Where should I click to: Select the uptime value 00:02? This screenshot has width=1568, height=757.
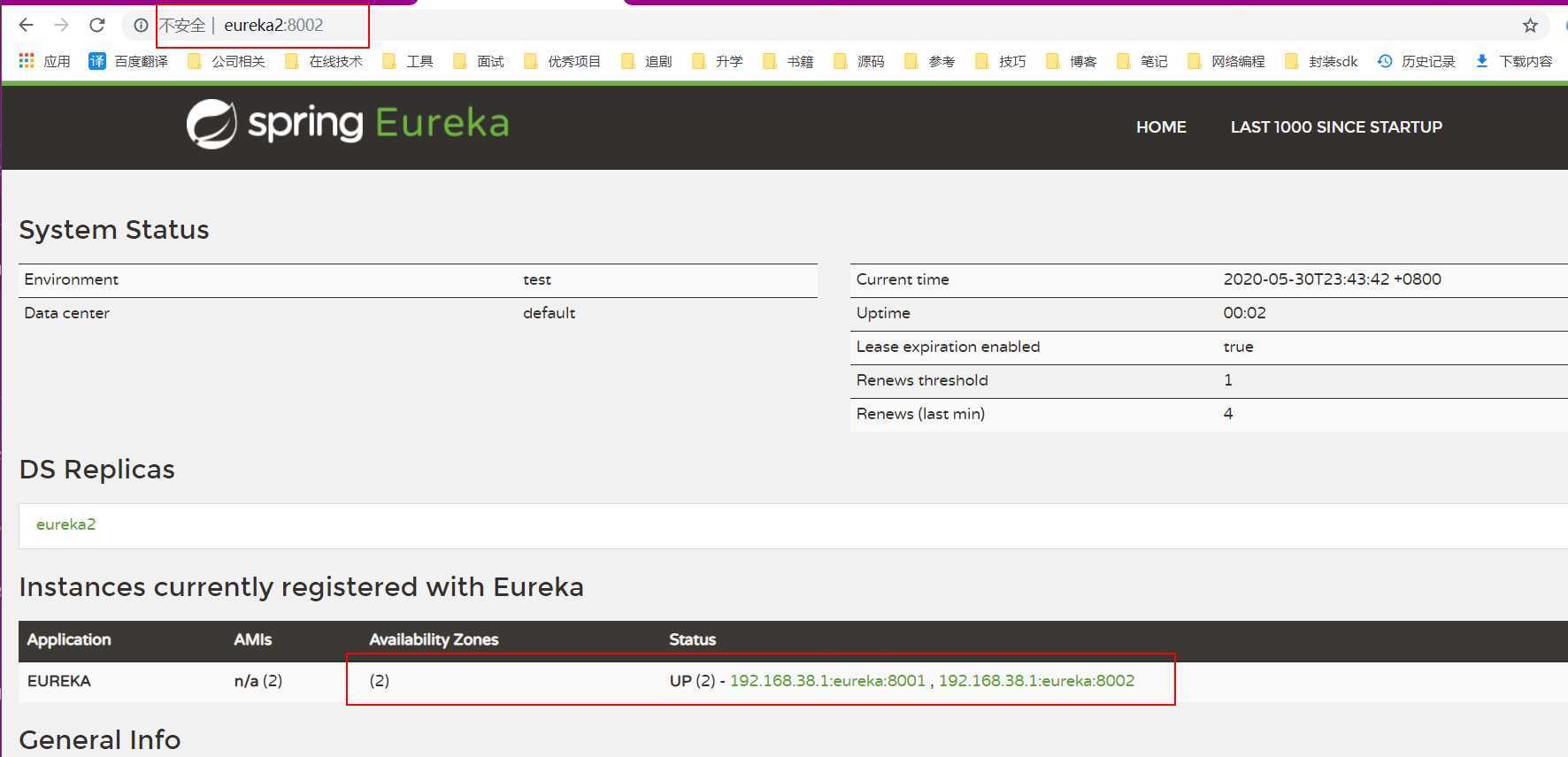(x=1245, y=313)
